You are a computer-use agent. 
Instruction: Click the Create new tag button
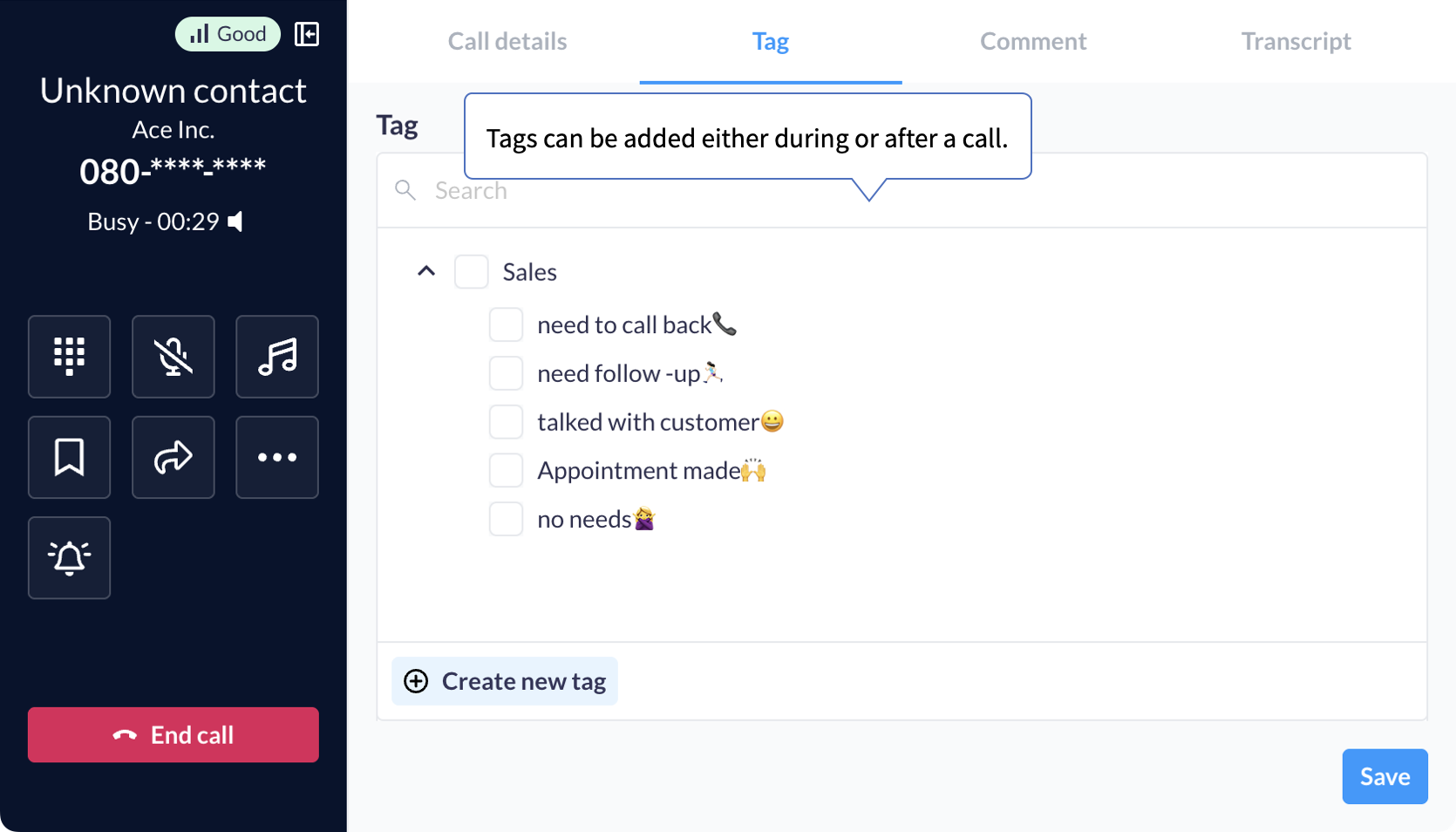click(505, 681)
